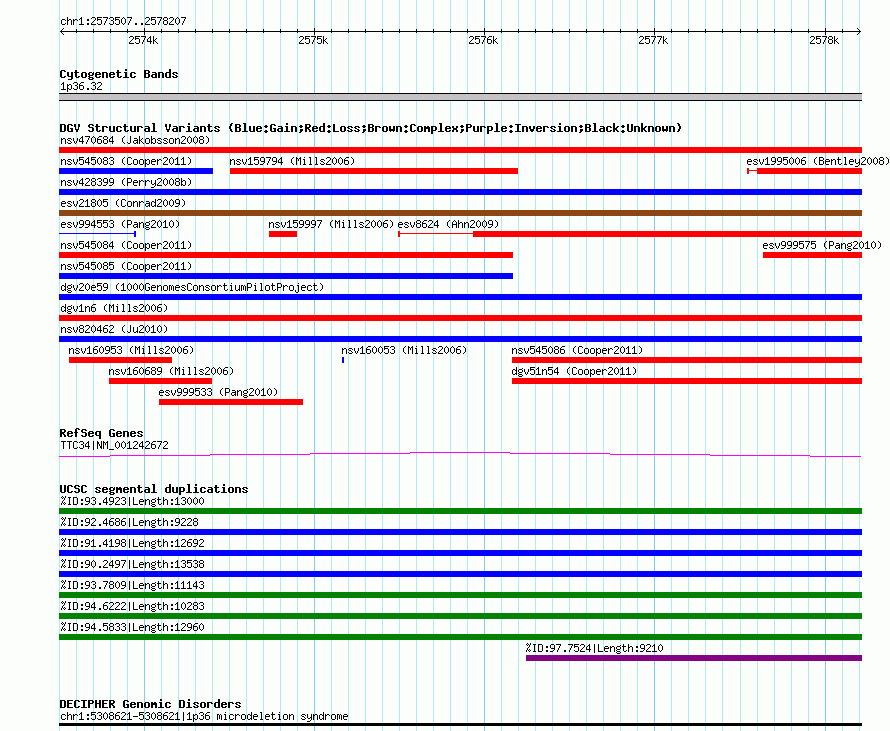Screen dimensions: 890x731
Task: Click the 2574k ruler position label
Action: tap(143, 40)
